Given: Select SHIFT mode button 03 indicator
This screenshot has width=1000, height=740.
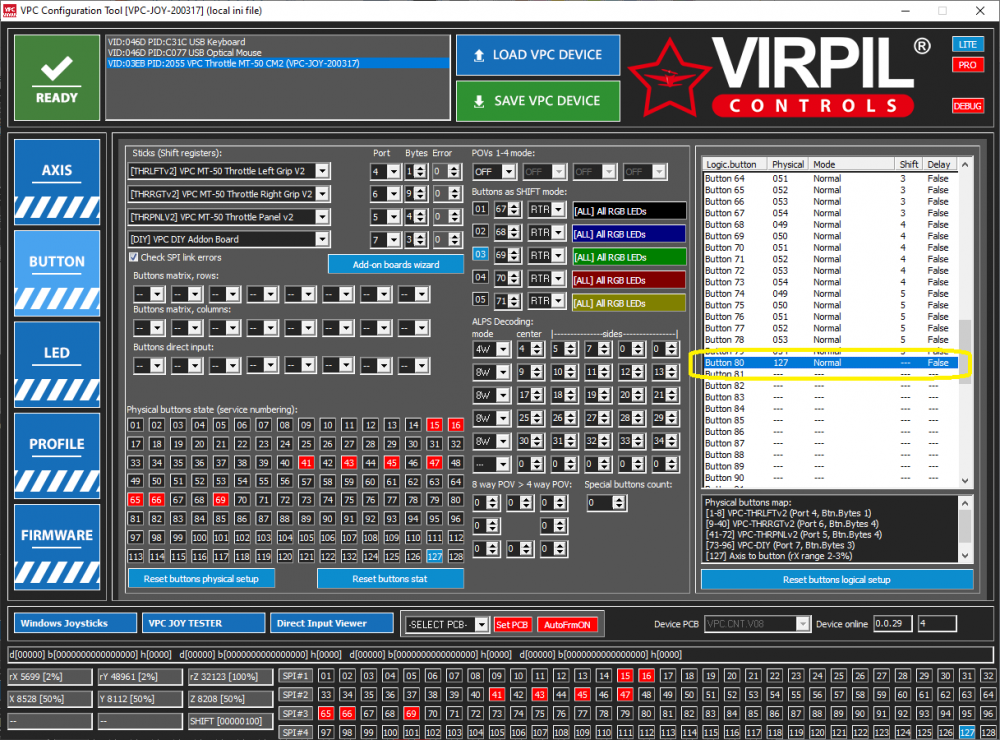Looking at the screenshot, I should coord(480,254).
